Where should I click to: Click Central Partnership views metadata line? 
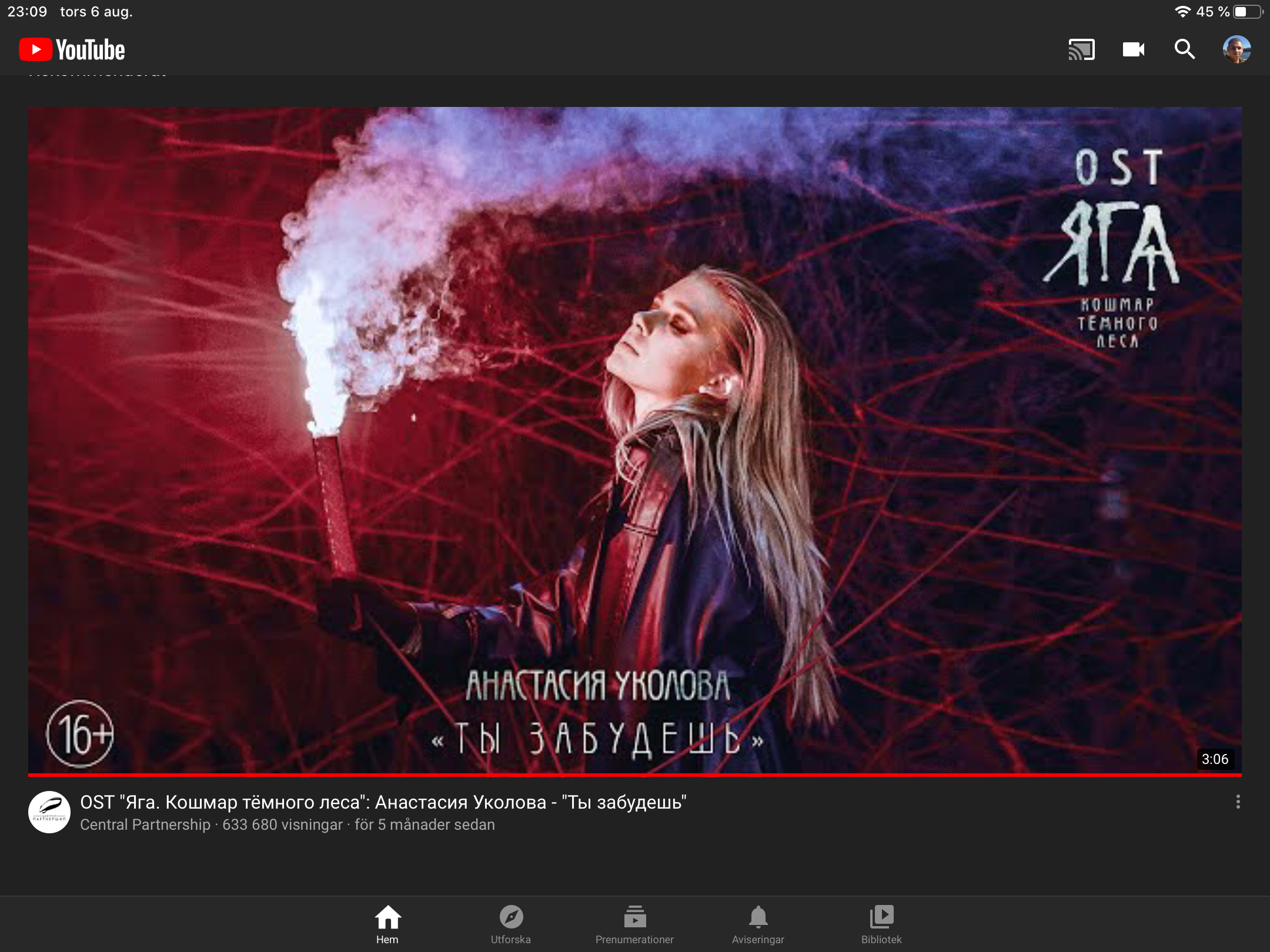pos(287,825)
